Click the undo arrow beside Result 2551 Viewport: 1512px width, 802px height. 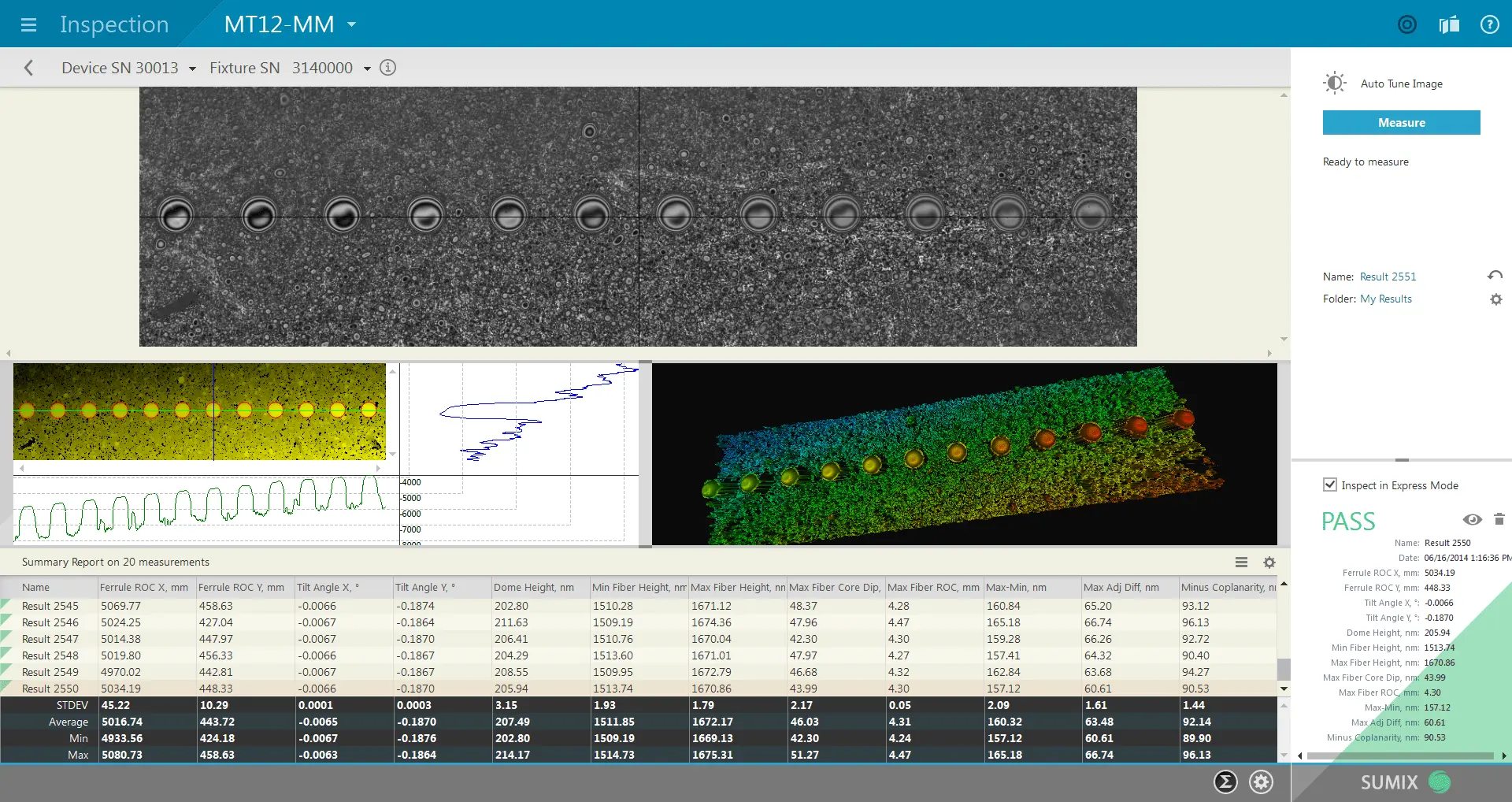[1495, 276]
